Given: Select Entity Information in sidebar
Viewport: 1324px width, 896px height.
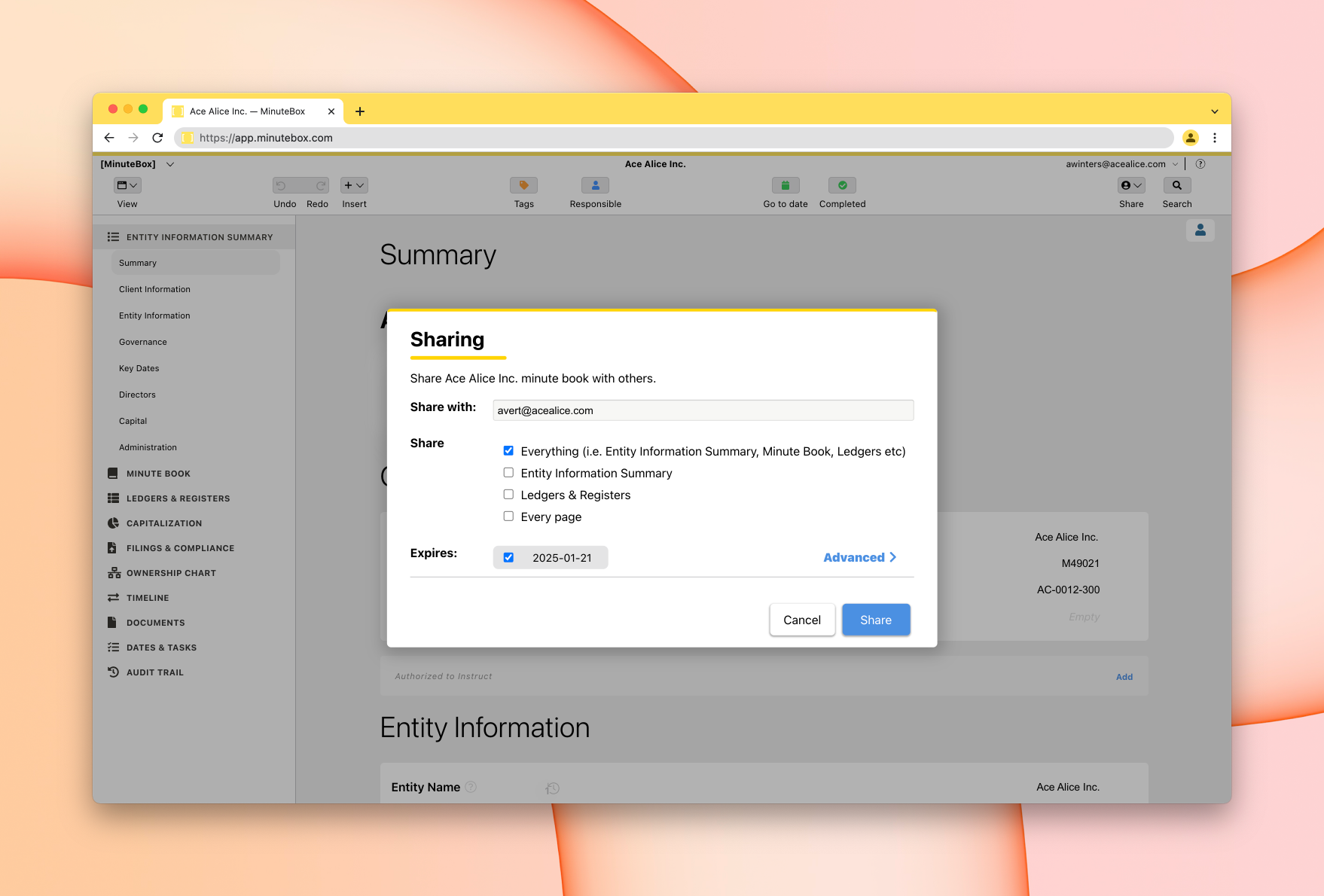Looking at the screenshot, I should 154,315.
